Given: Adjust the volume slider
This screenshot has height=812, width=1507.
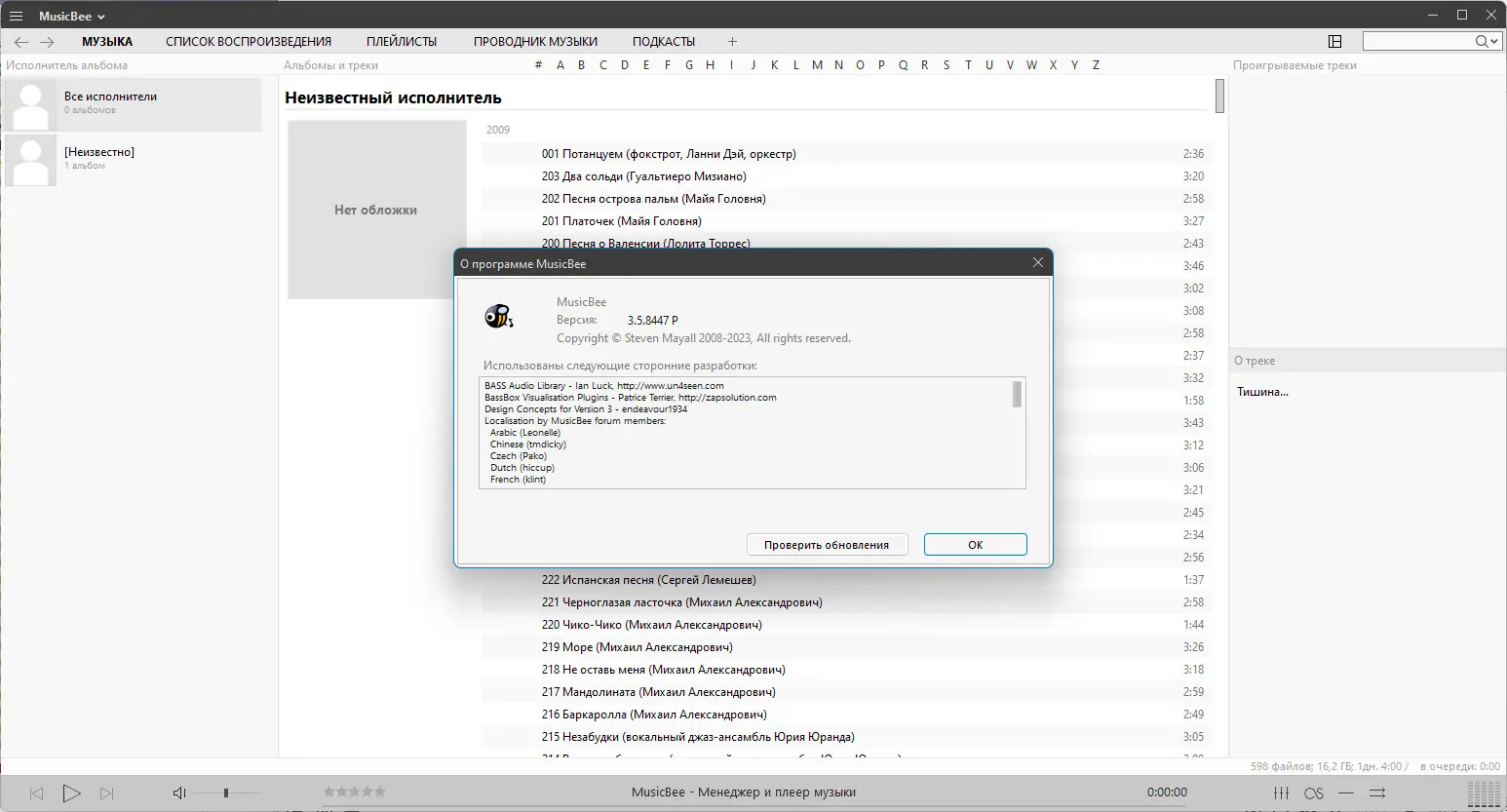Looking at the screenshot, I should 226,793.
